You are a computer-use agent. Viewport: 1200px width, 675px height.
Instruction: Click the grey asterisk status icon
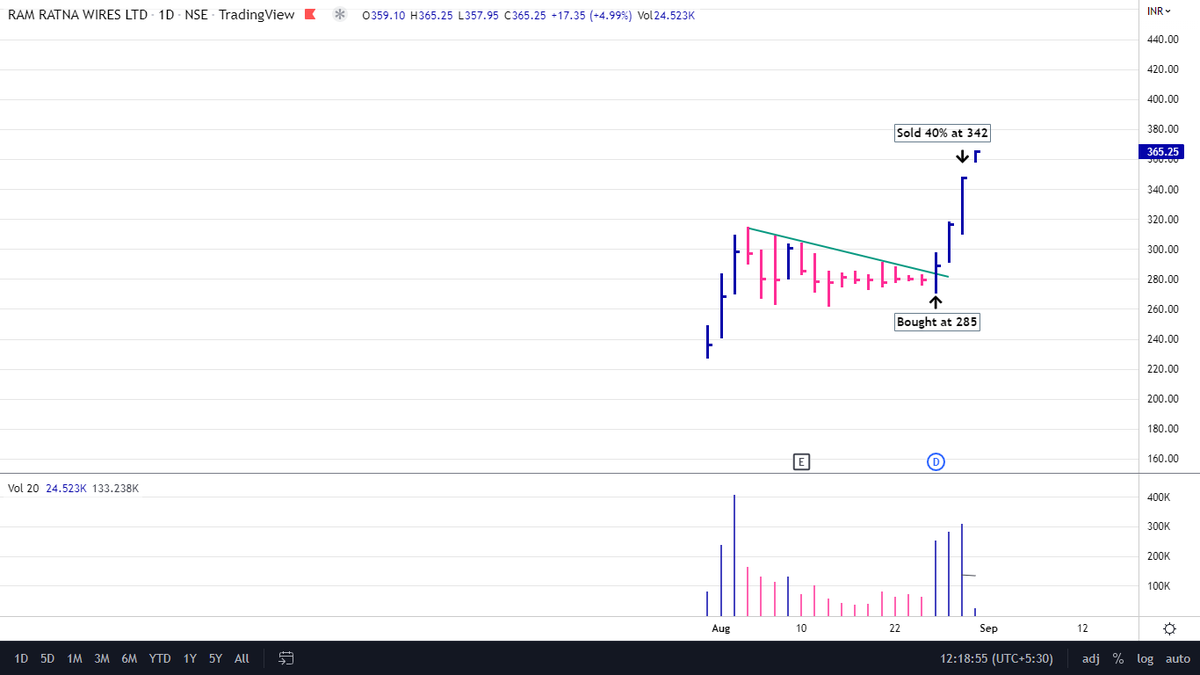pos(340,14)
